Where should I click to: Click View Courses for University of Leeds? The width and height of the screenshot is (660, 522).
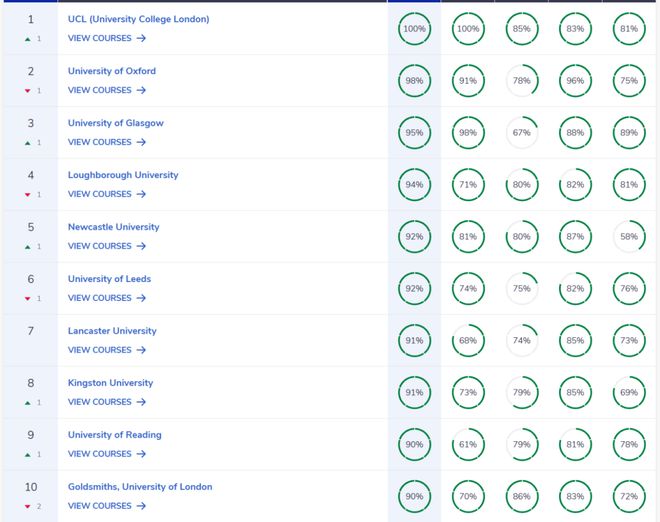[x=107, y=298]
